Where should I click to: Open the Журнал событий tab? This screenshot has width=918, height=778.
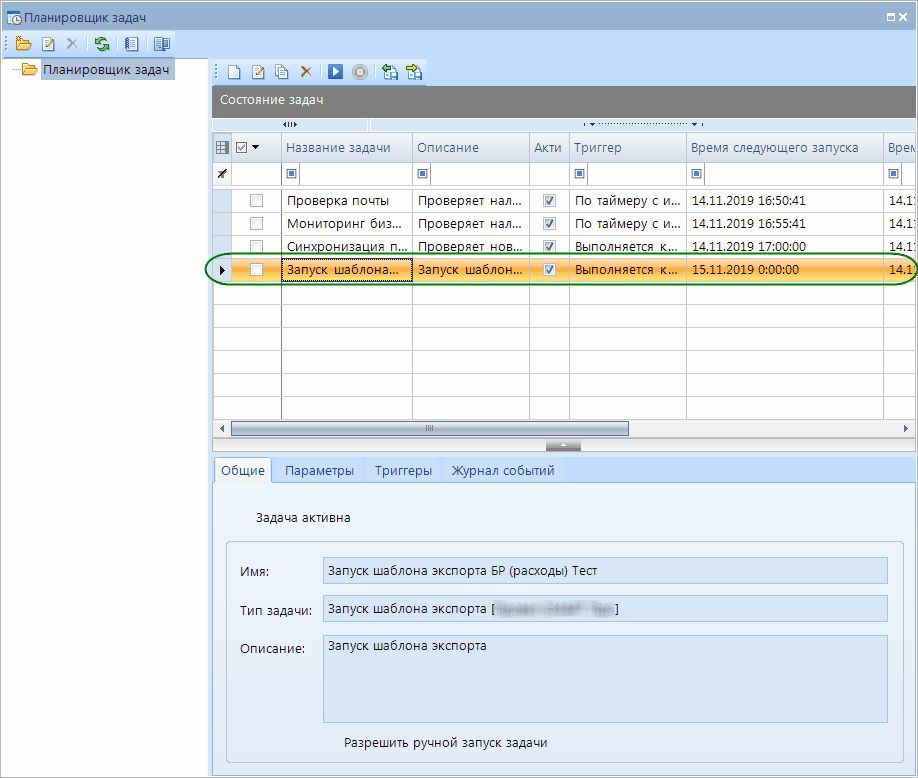click(502, 471)
